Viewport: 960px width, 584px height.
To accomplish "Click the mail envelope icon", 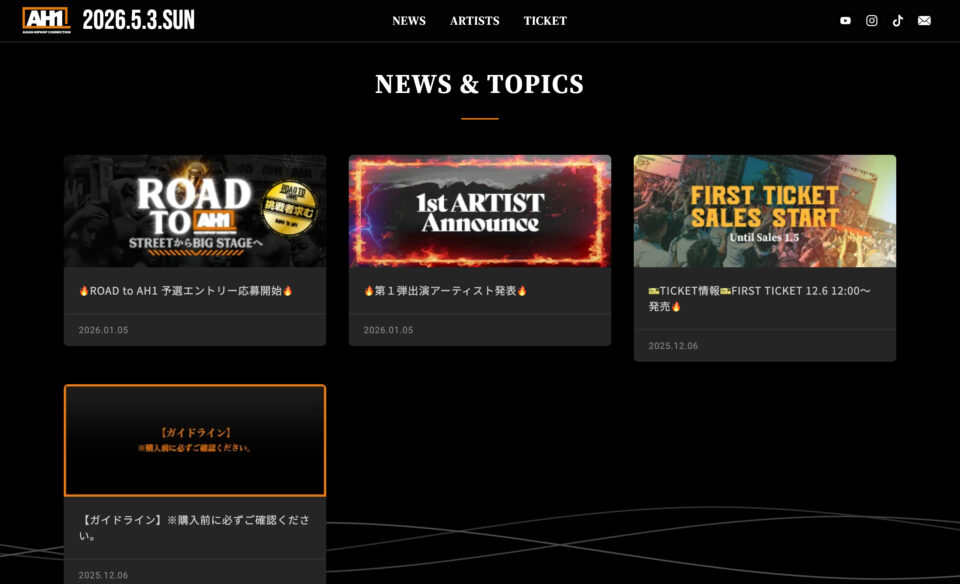I will [924, 20].
